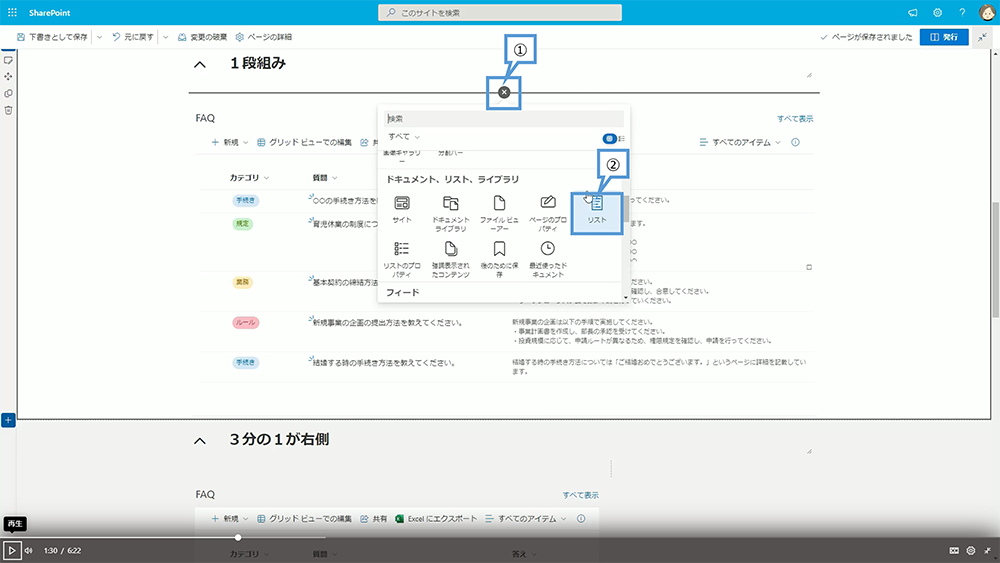Click 元に戻す undo command
This screenshot has height=563, width=1000.
coord(133,37)
